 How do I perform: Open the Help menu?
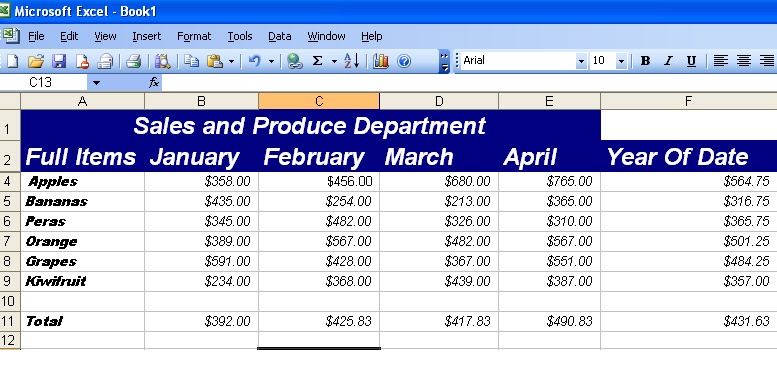371,36
